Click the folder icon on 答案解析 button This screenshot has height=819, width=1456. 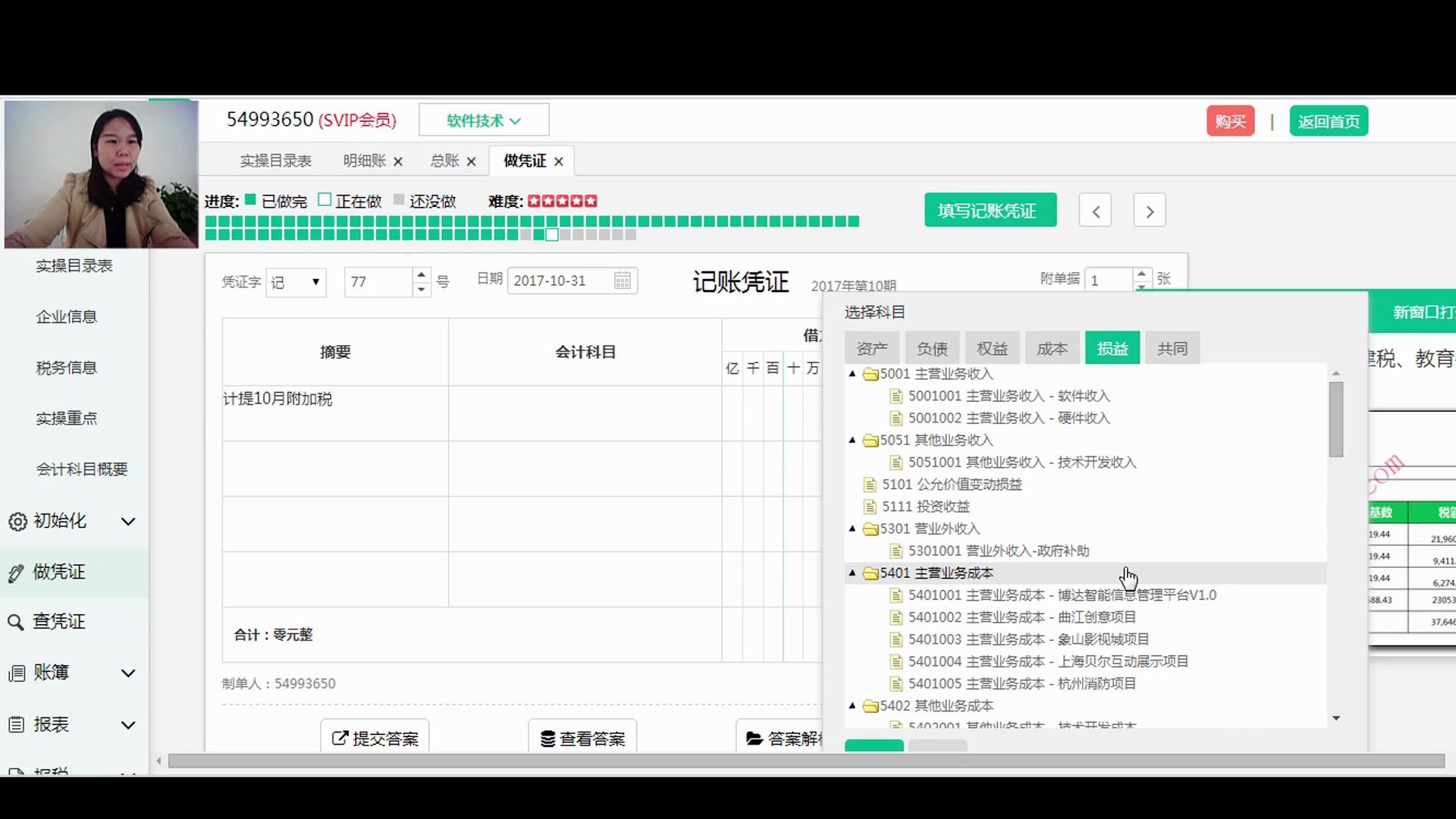coord(753,736)
